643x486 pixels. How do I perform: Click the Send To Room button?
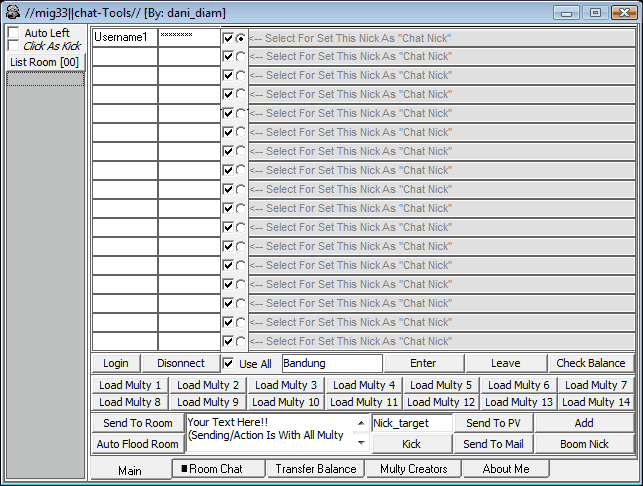[138, 423]
